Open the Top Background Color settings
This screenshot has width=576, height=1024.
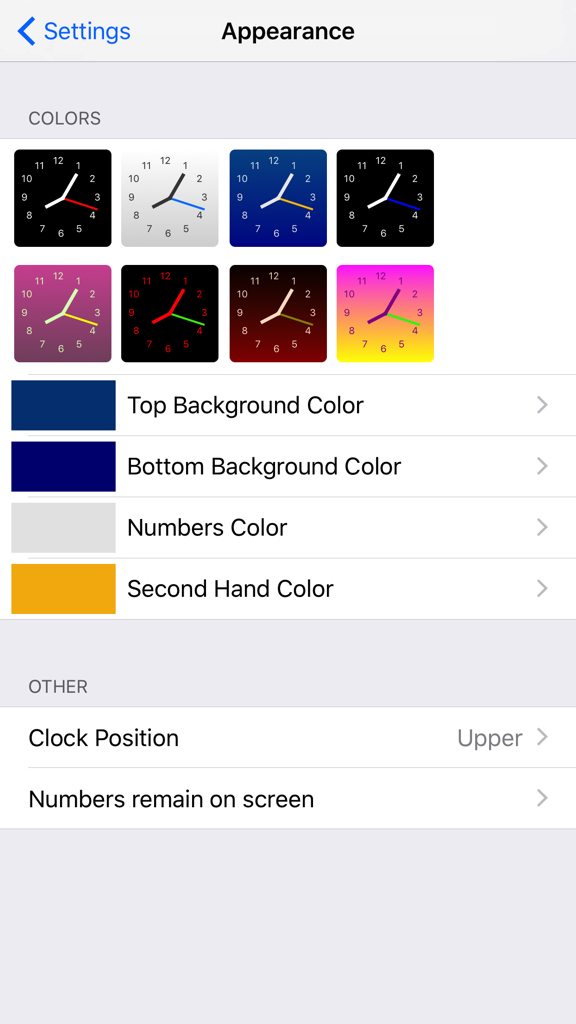[x=288, y=405]
